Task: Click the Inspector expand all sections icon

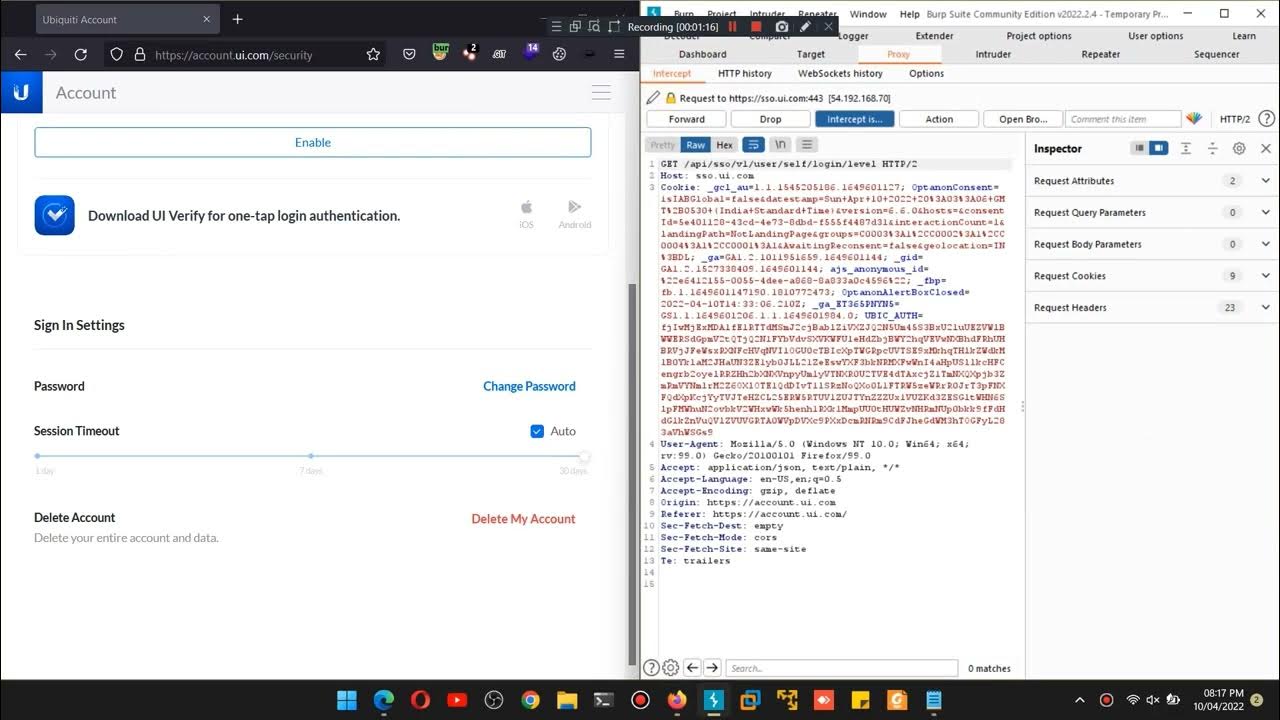Action: [x=1185, y=148]
